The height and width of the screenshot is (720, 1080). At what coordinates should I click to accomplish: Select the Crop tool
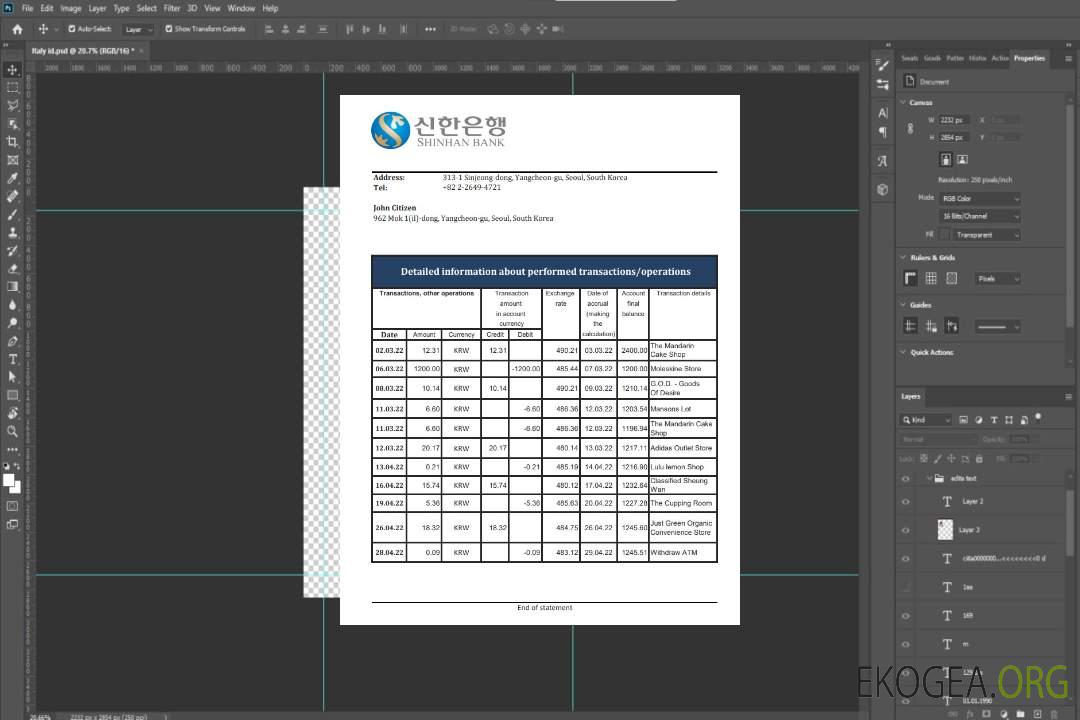click(12, 142)
